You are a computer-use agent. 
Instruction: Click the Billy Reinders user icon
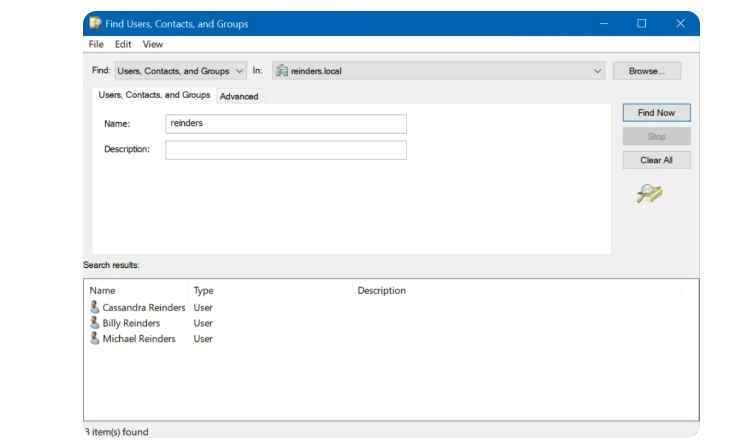95,323
